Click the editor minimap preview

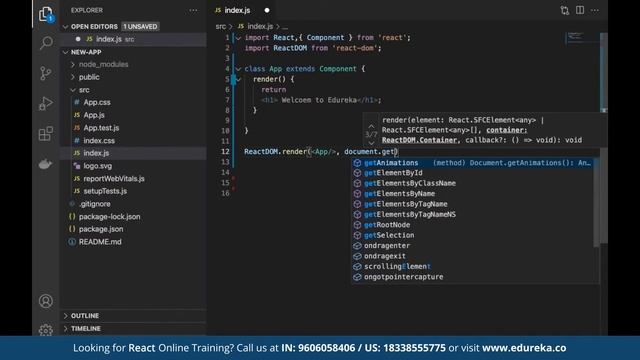pos(582,38)
